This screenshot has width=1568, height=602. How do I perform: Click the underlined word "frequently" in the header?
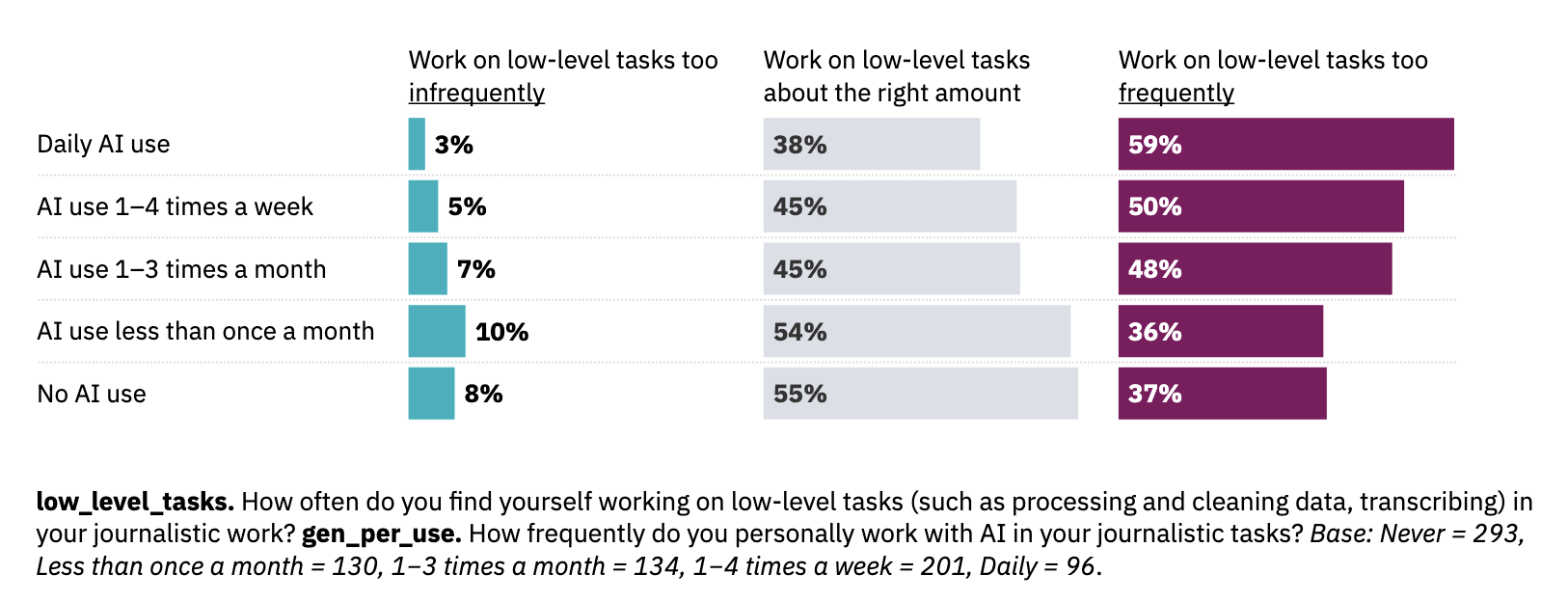(x=1176, y=94)
